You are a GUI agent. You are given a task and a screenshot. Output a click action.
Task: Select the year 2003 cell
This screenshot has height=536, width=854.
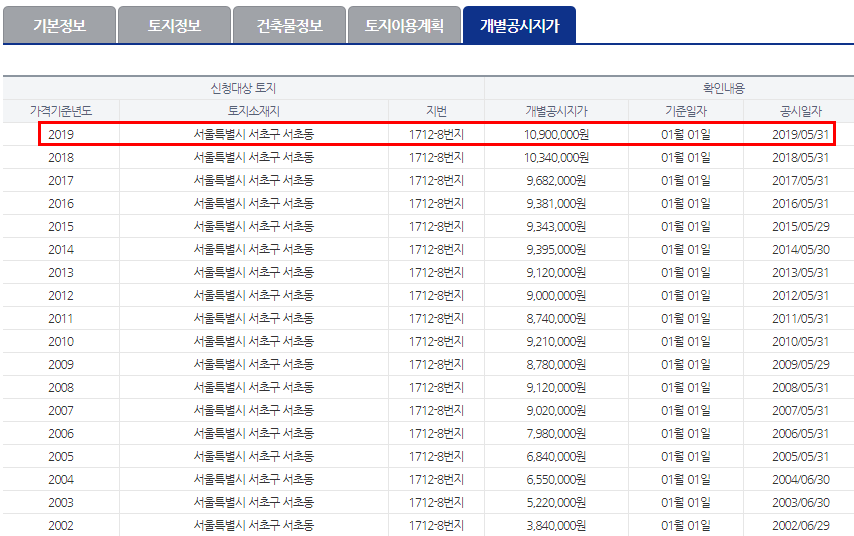click(61, 502)
